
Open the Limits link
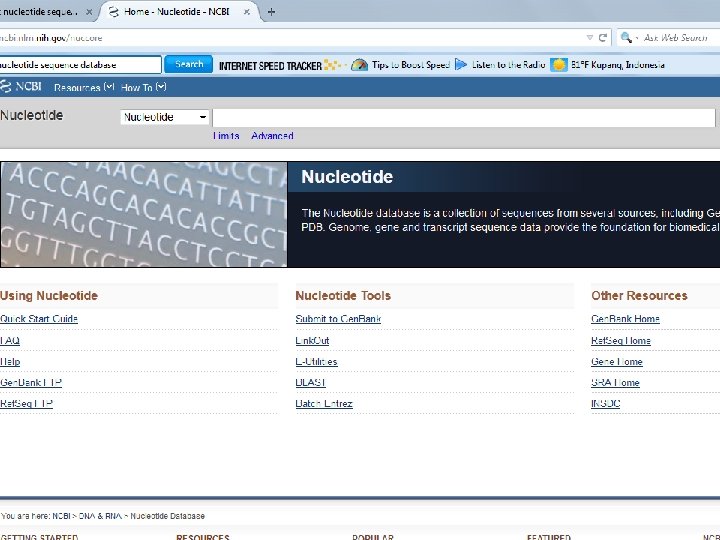tap(226, 136)
